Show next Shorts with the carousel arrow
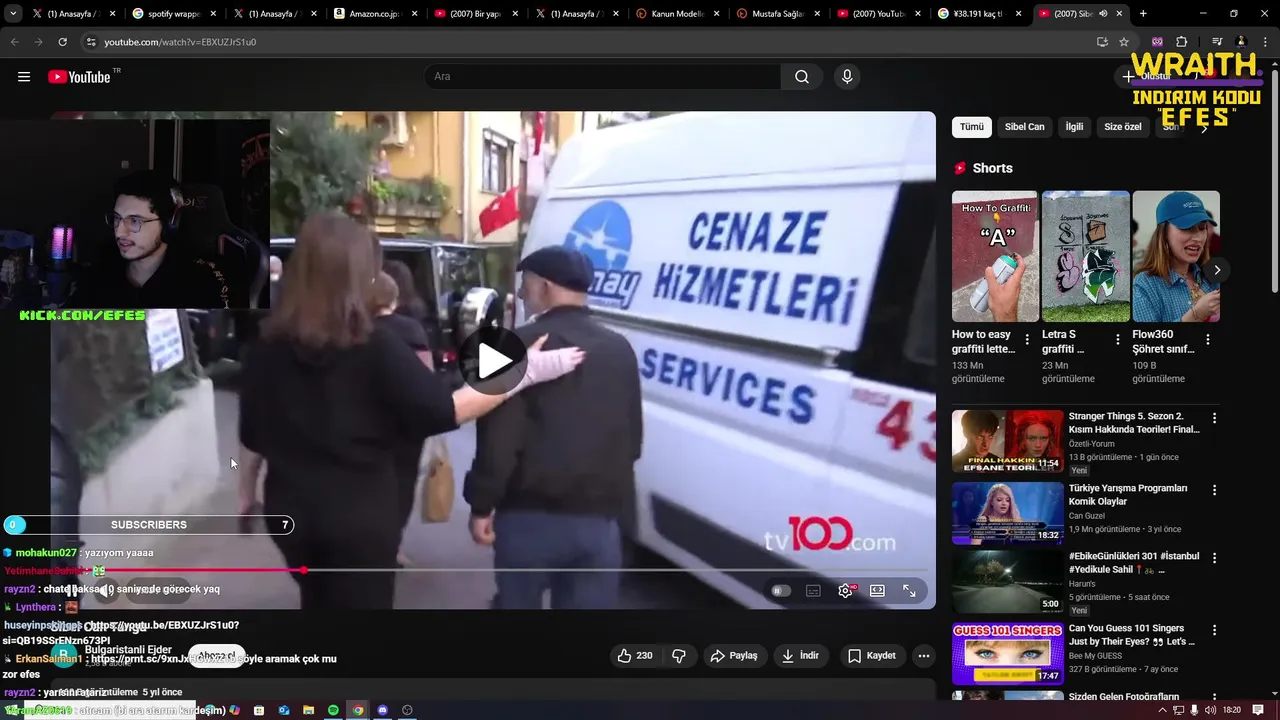This screenshot has height=720, width=1280. pyautogui.click(x=1217, y=270)
